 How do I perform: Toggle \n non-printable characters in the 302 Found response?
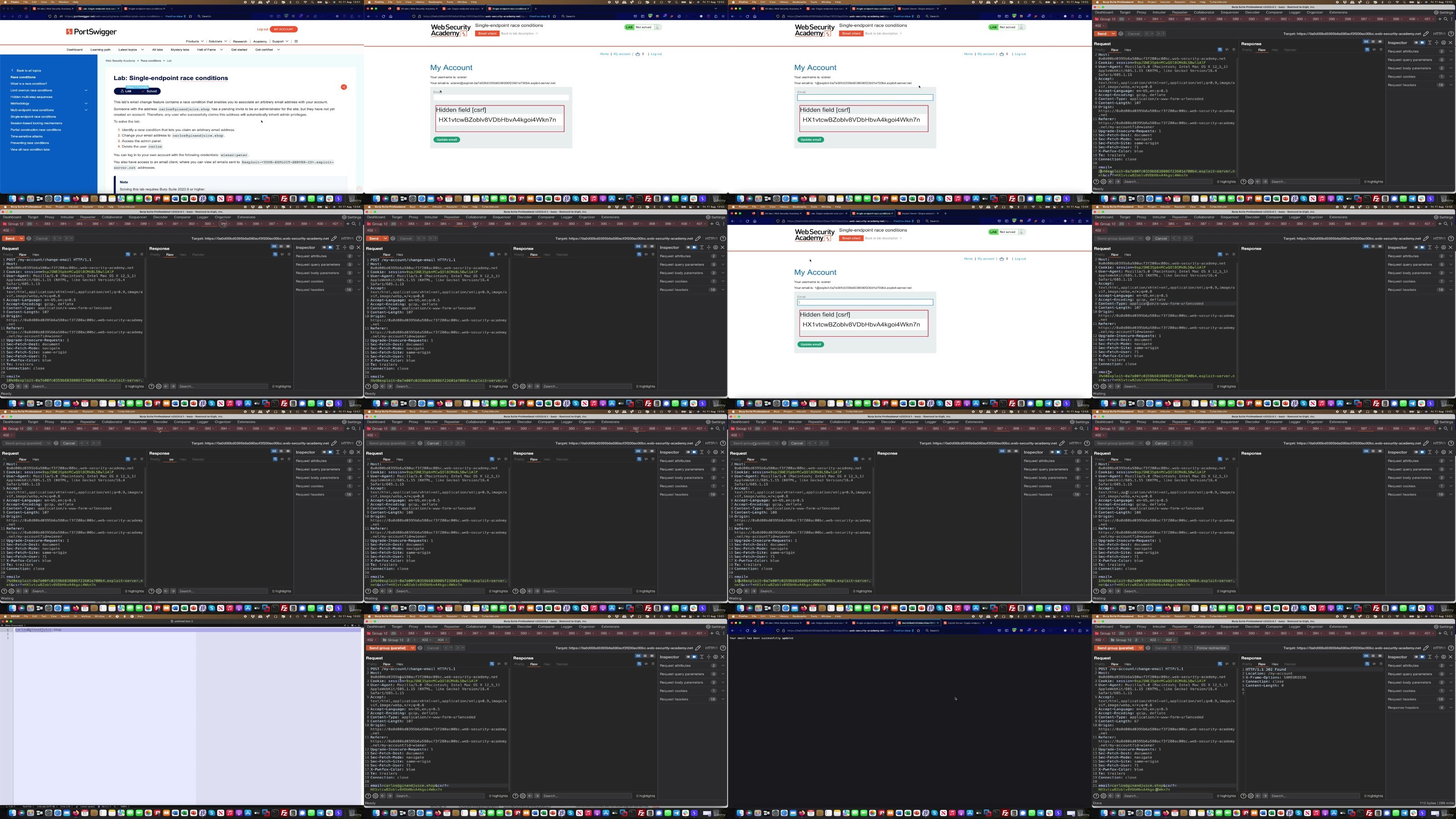coord(1374,664)
